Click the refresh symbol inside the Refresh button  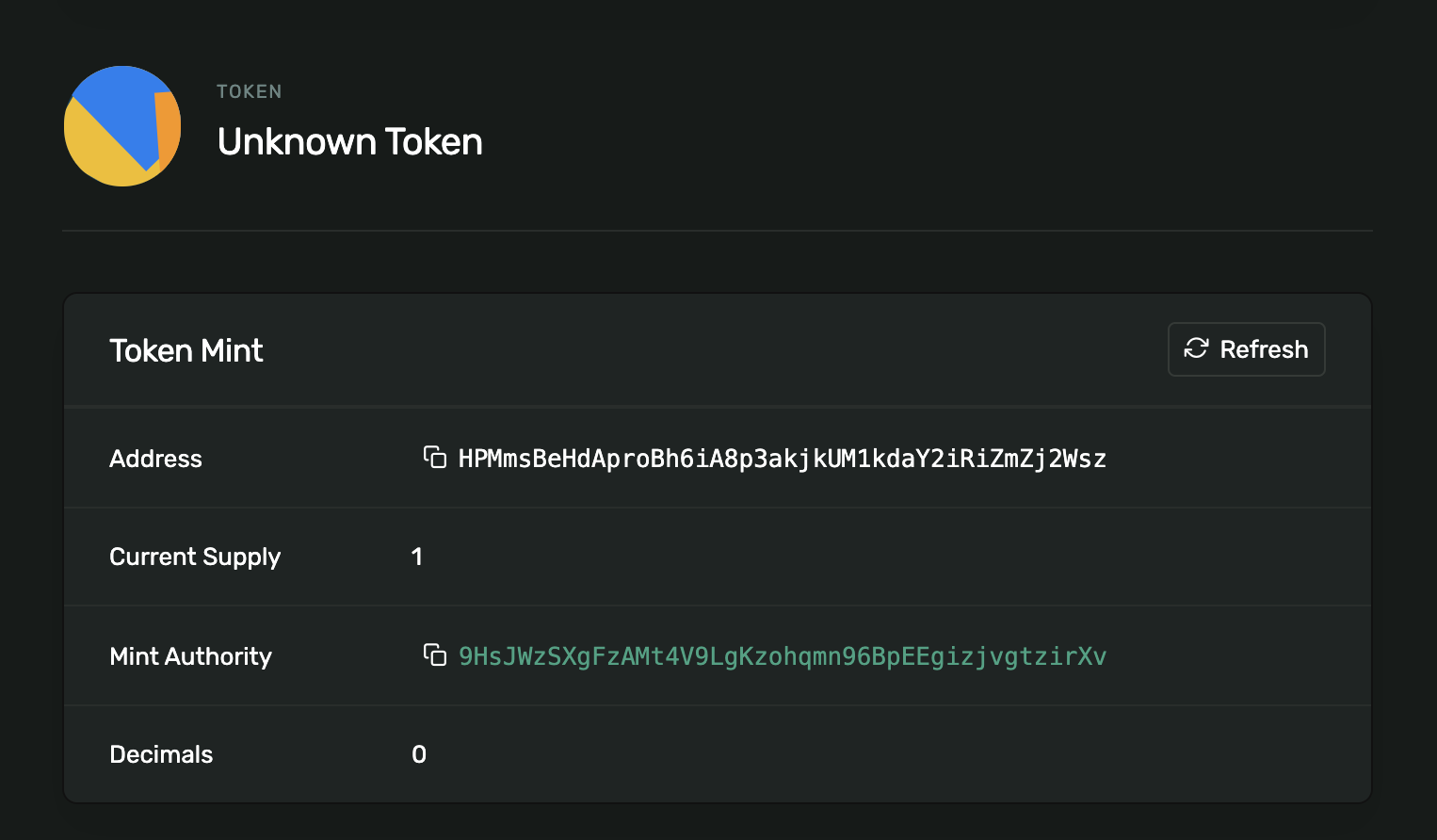tap(1196, 348)
